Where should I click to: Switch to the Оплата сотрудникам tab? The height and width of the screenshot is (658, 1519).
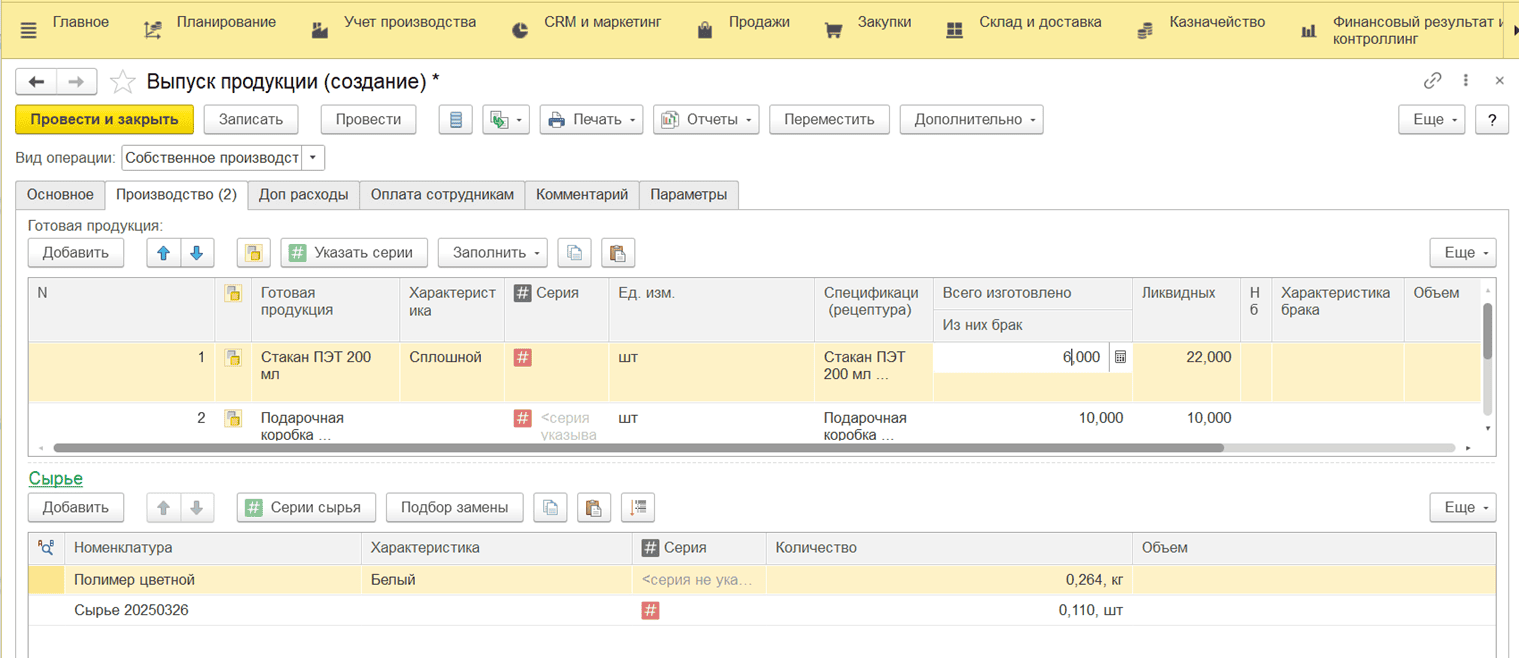(442, 195)
